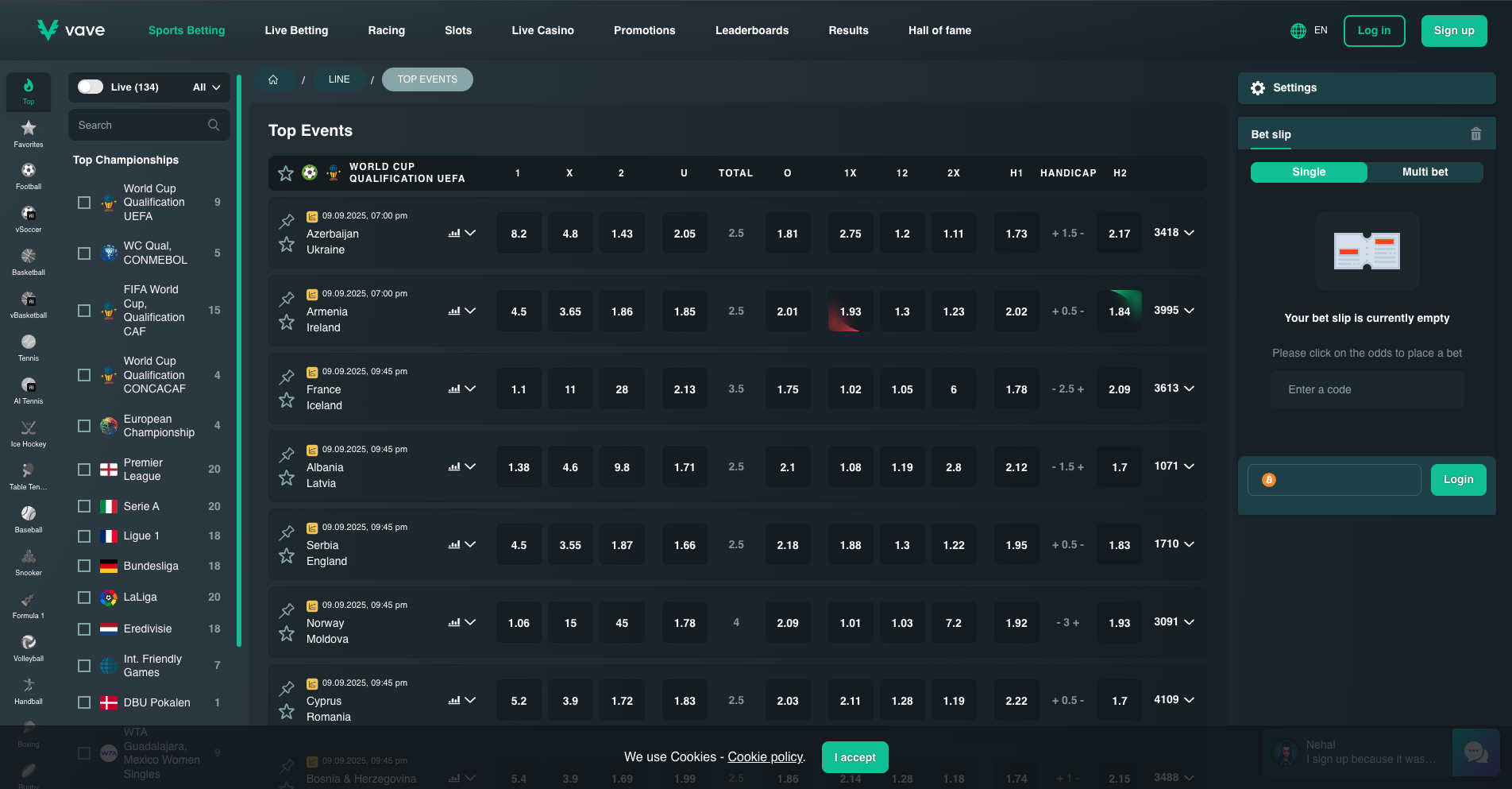
Task: Open the All time filter dropdown
Action: coord(206,87)
